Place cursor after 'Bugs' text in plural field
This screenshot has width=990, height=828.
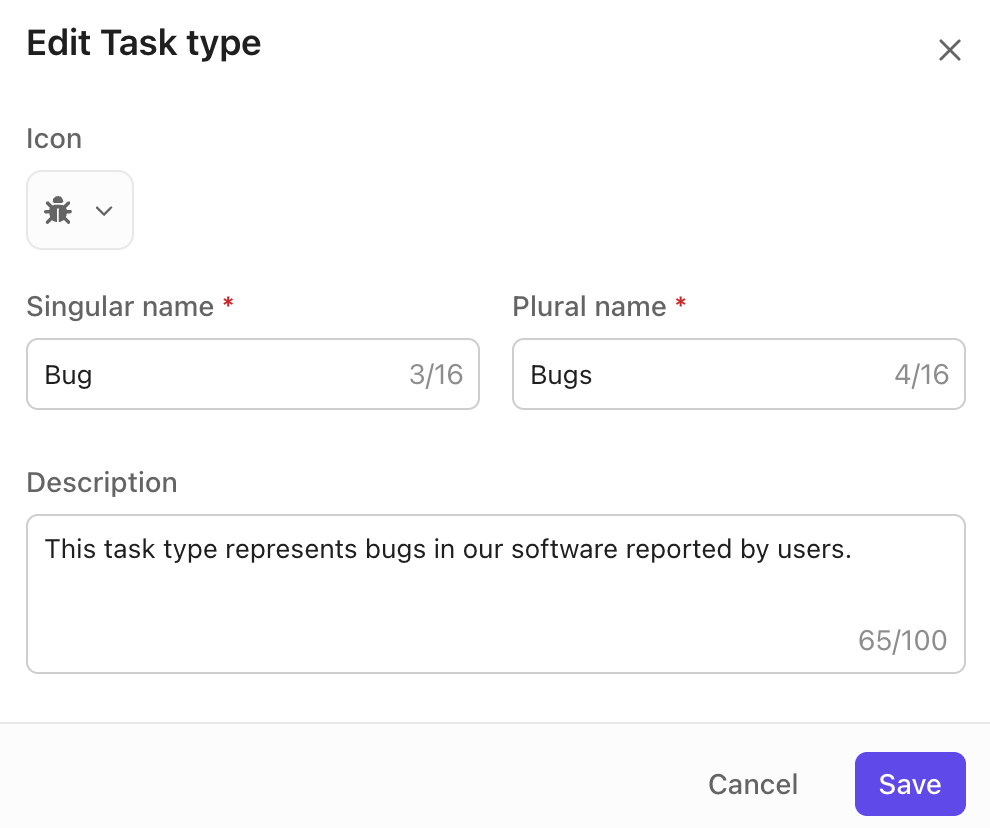594,375
